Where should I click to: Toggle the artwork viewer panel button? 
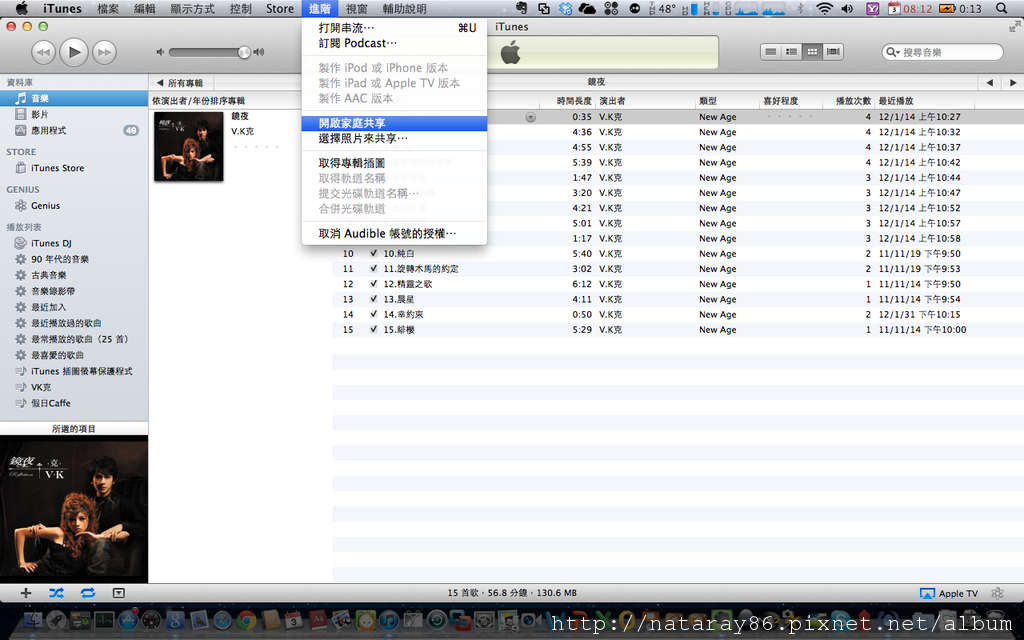tap(118, 593)
